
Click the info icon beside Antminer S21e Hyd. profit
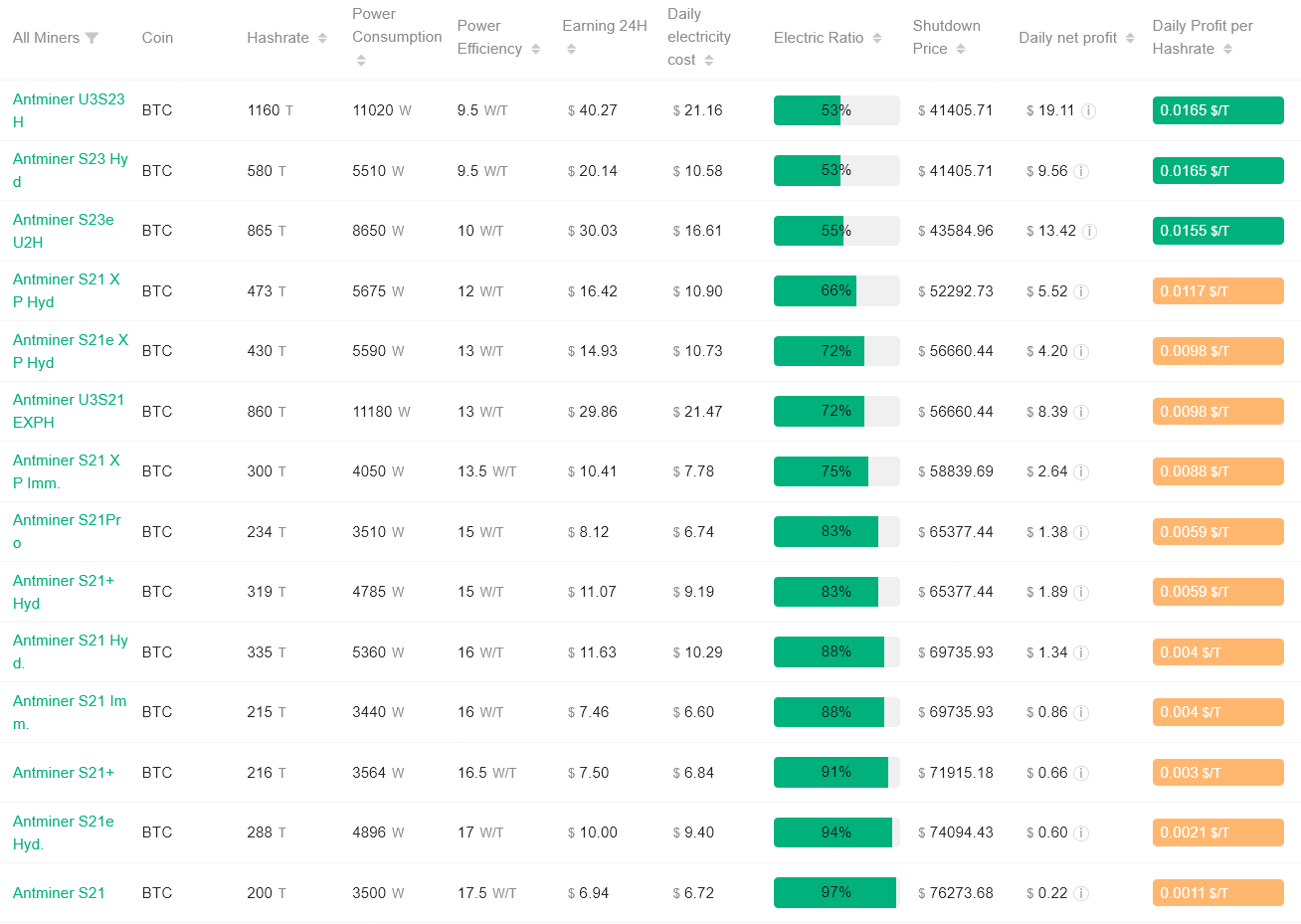(x=1082, y=832)
